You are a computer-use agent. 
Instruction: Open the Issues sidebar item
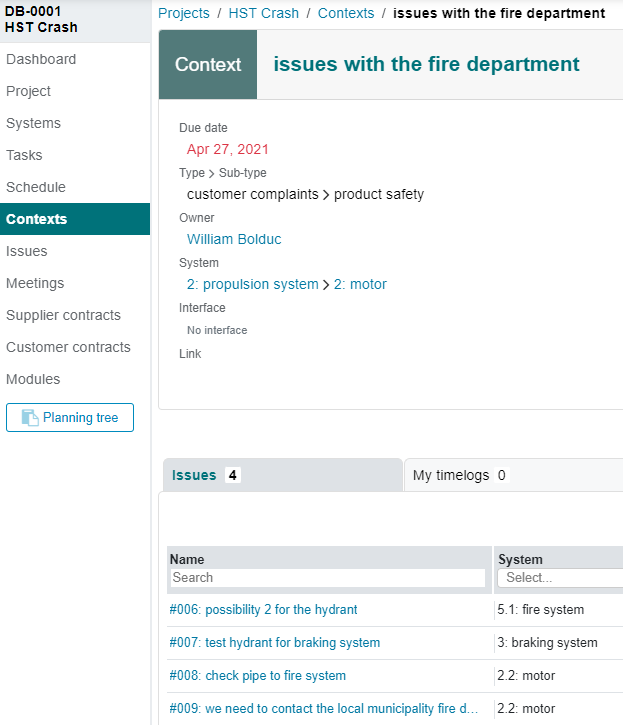click(x=26, y=251)
